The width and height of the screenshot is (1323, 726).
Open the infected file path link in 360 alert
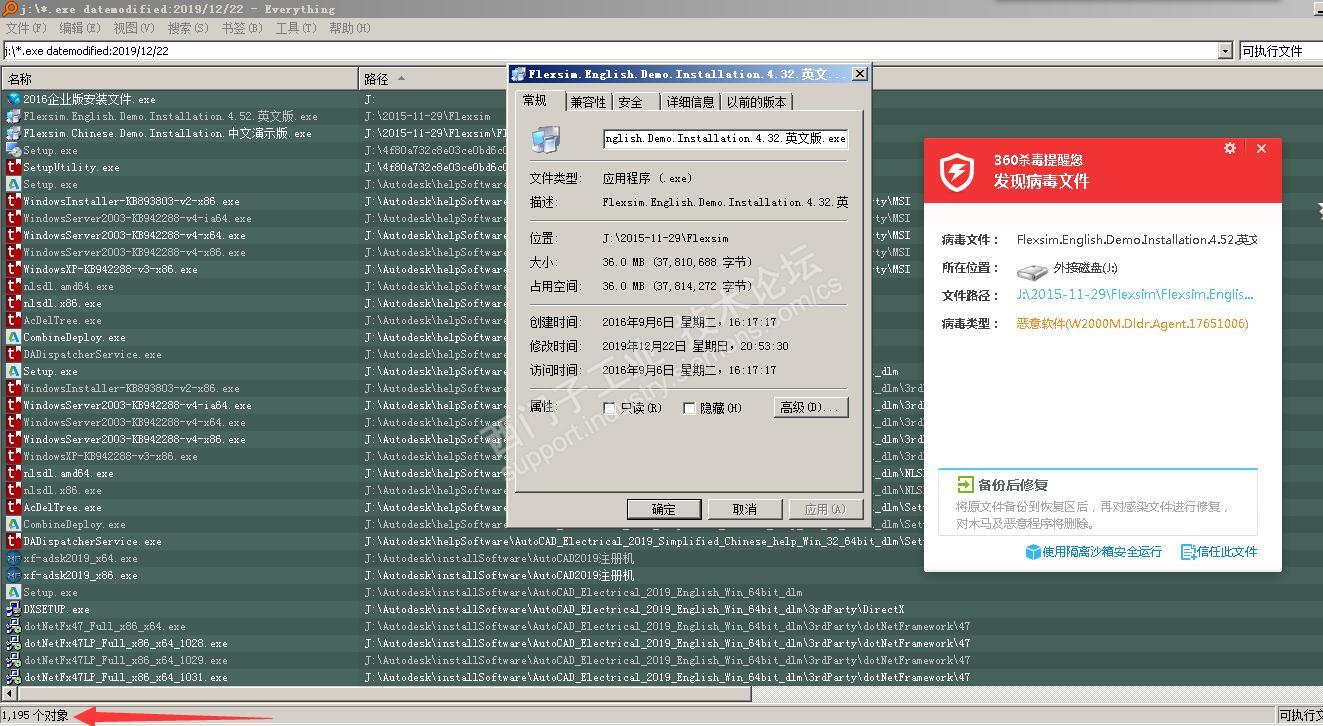(x=1135, y=295)
